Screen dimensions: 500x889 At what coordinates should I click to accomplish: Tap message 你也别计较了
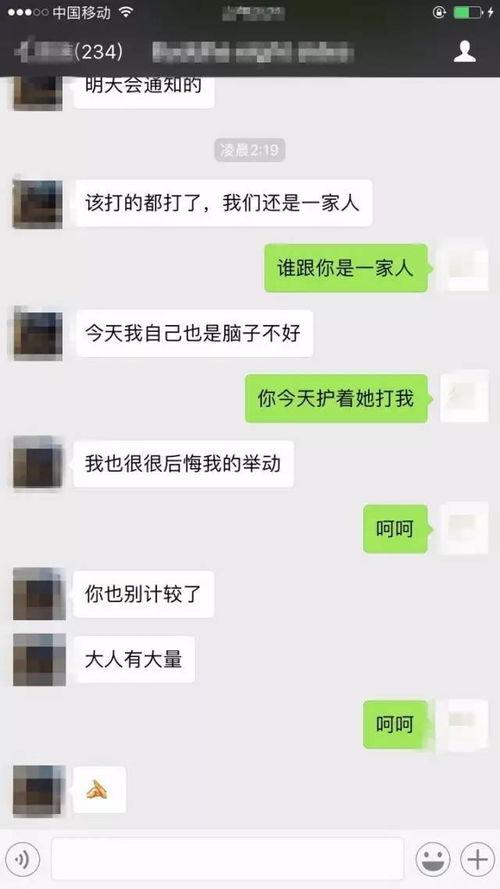(143, 594)
